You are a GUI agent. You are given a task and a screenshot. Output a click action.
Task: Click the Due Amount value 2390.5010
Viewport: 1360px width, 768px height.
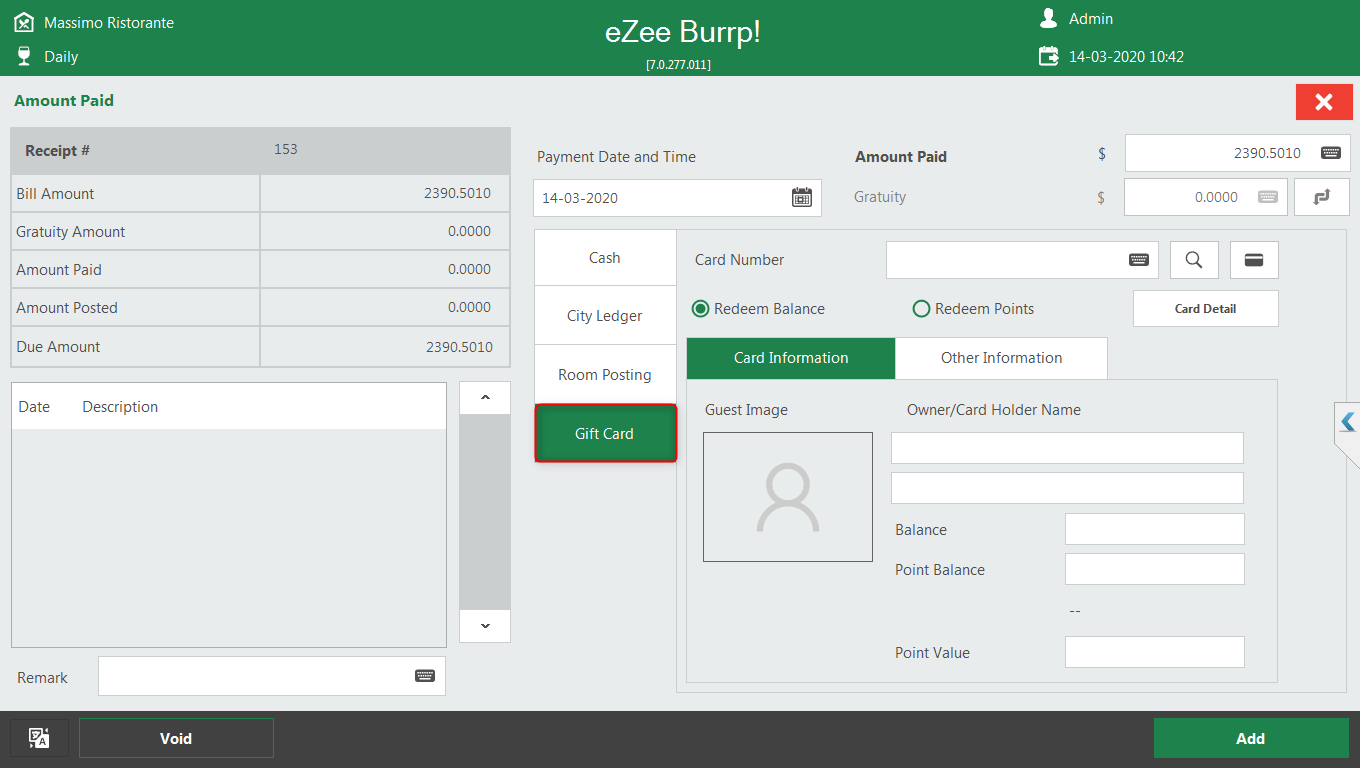(459, 347)
